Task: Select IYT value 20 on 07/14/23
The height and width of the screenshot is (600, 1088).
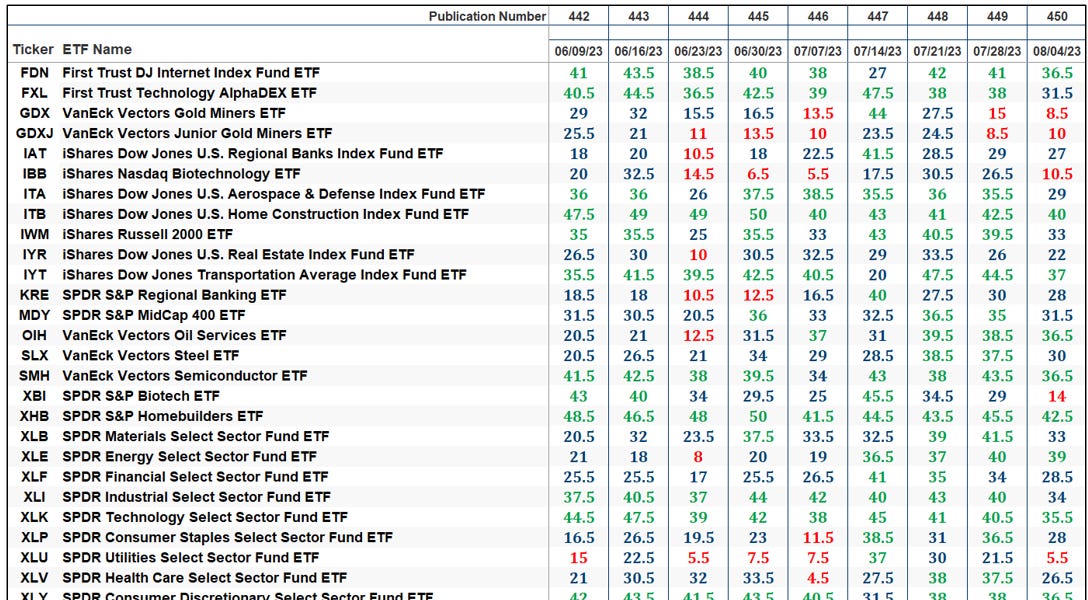Action: [x=878, y=275]
